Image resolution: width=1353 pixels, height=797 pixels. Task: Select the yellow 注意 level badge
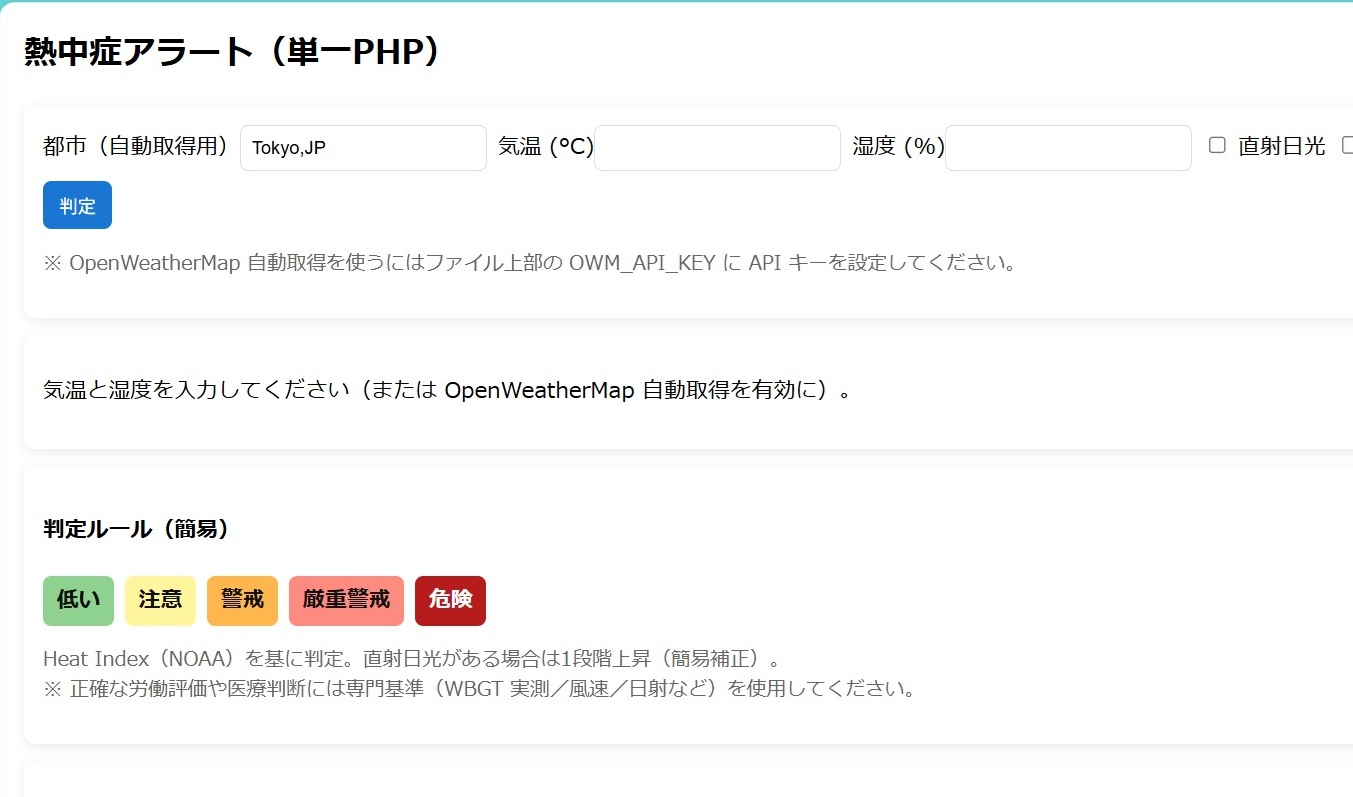point(160,600)
